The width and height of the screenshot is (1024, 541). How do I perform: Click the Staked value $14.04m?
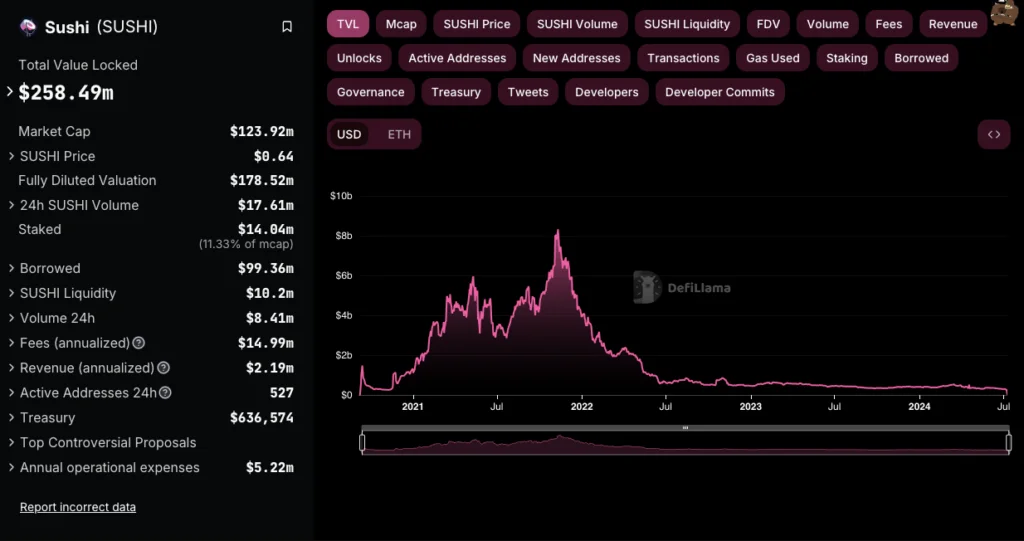click(x=265, y=229)
